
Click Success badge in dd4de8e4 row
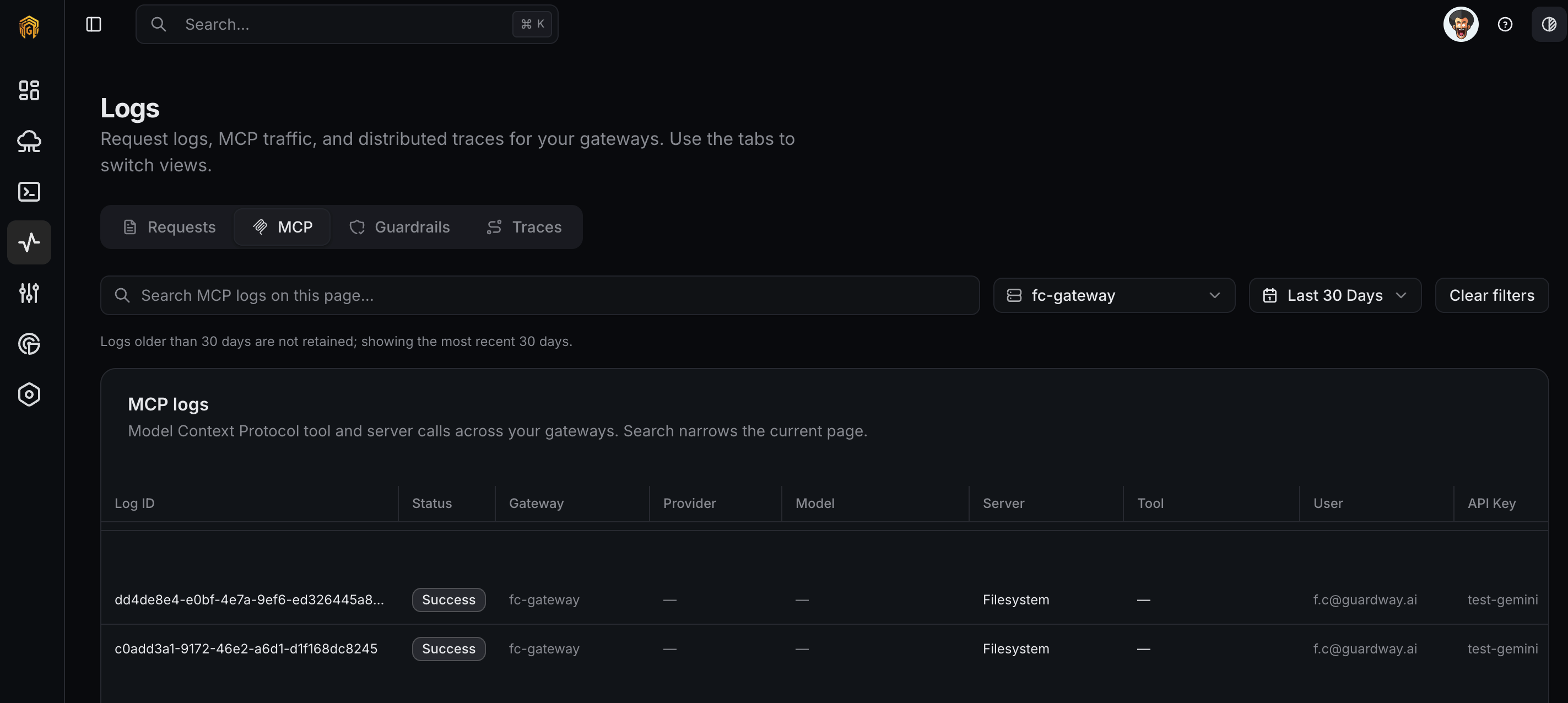point(448,599)
